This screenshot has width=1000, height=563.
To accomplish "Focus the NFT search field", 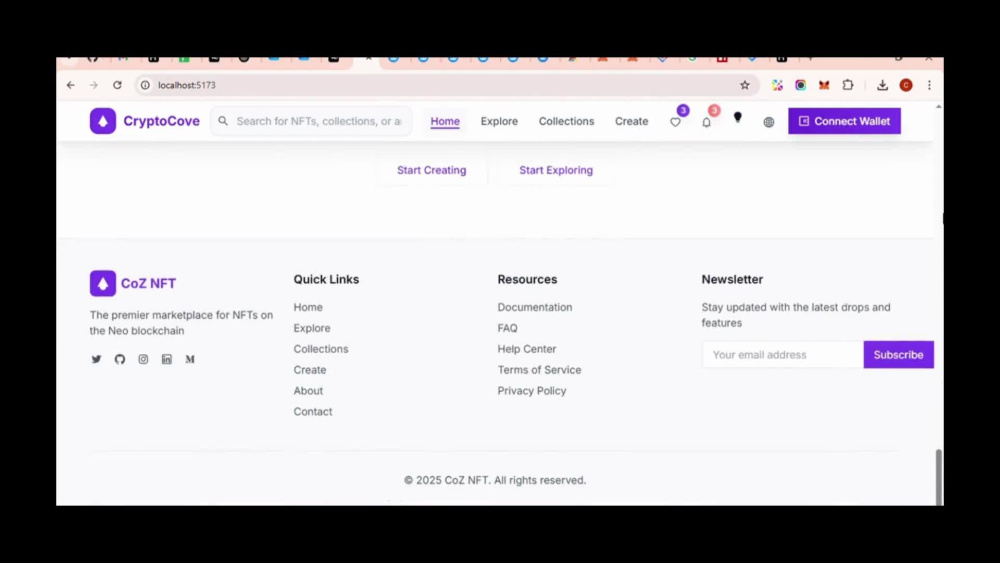I will click(x=312, y=121).
